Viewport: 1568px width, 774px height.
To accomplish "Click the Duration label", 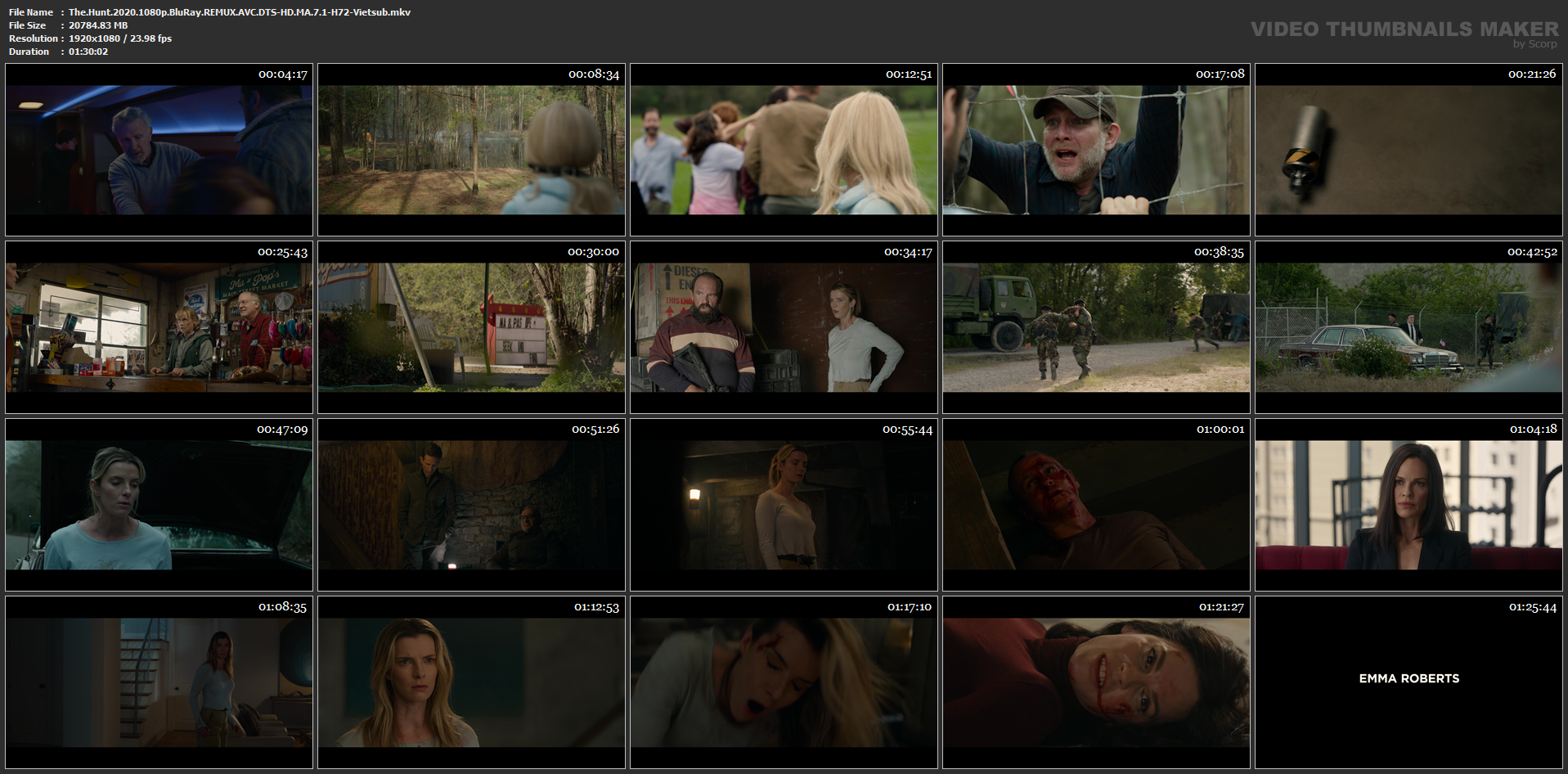I will click(x=29, y=52).
